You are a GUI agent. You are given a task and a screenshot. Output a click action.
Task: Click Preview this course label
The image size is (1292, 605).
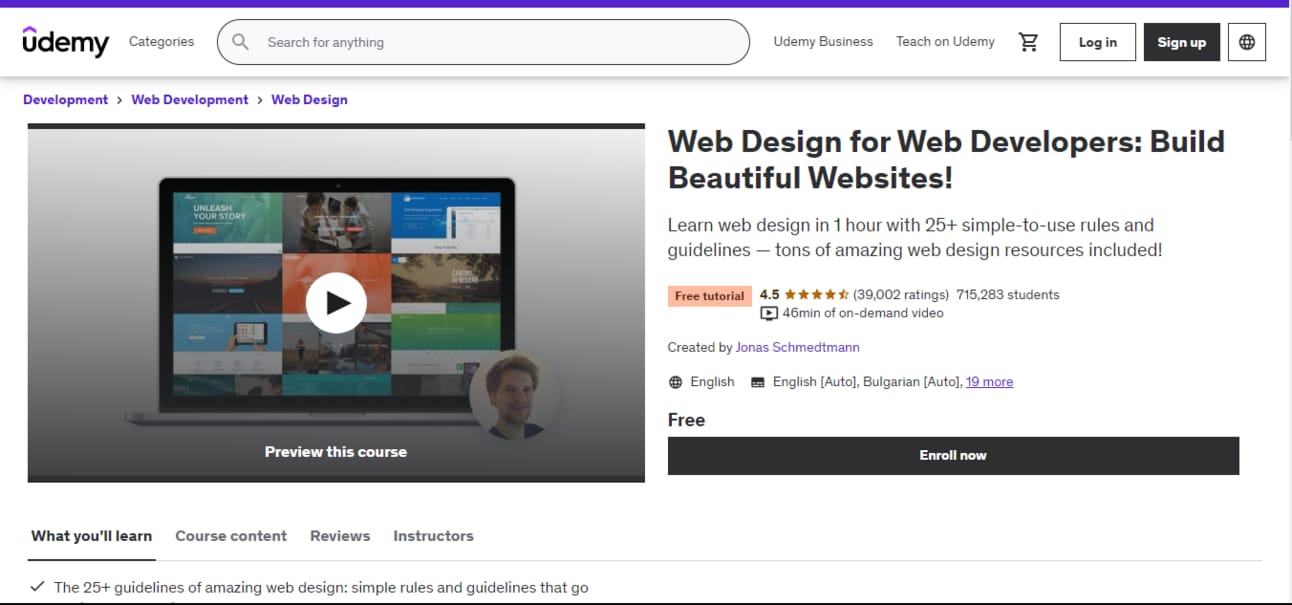[336, 452]
